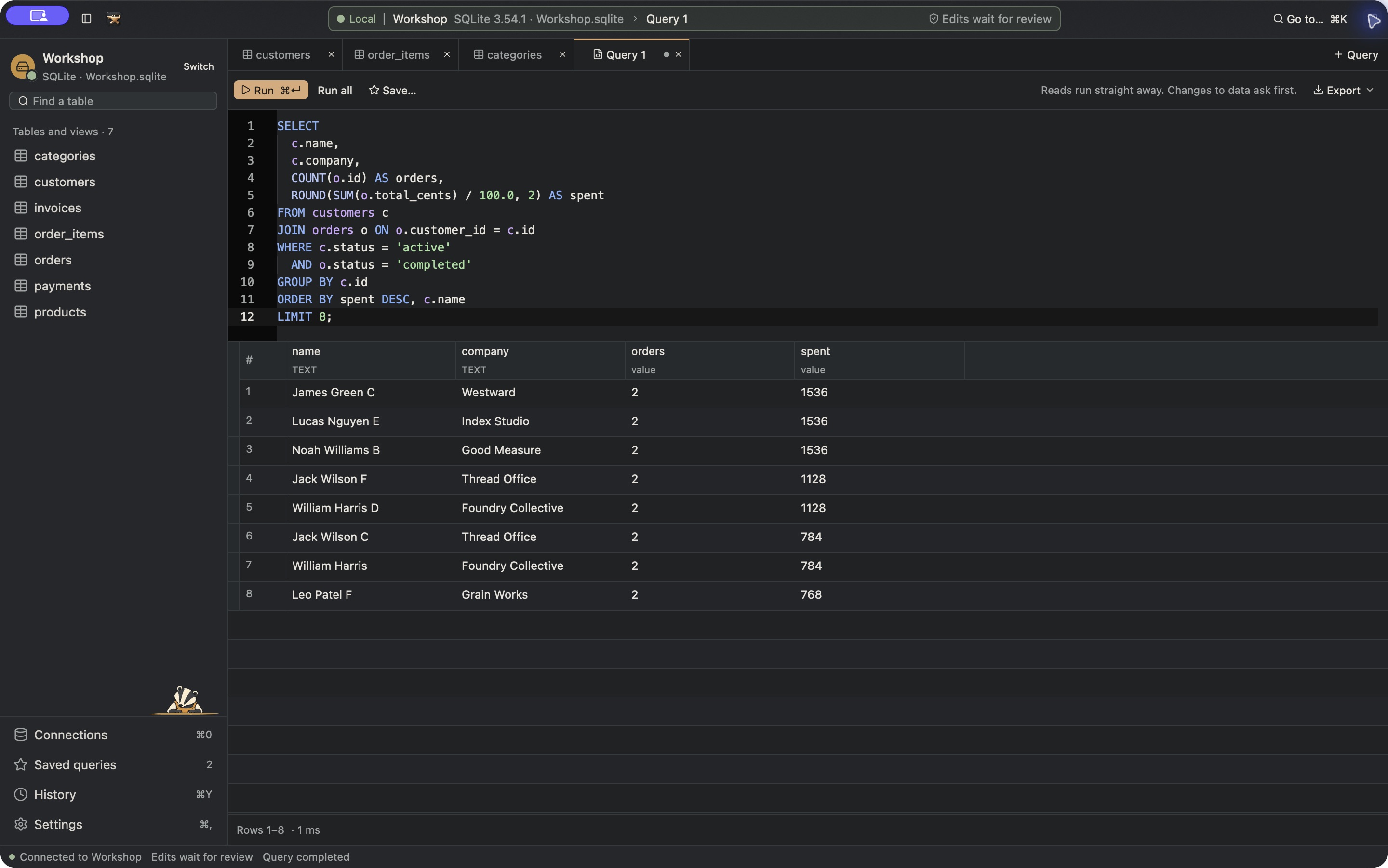
Task: Click Switch to change connection
Action: click(x=198, y=66)
